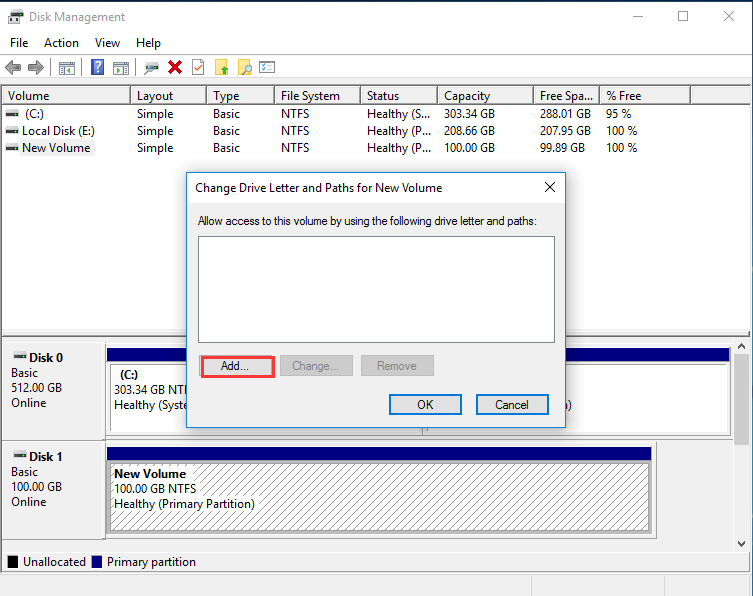This screenshot has width=753, height=596.
Task: Click the Disk 0 drive icon
Action: coord(20,356)
